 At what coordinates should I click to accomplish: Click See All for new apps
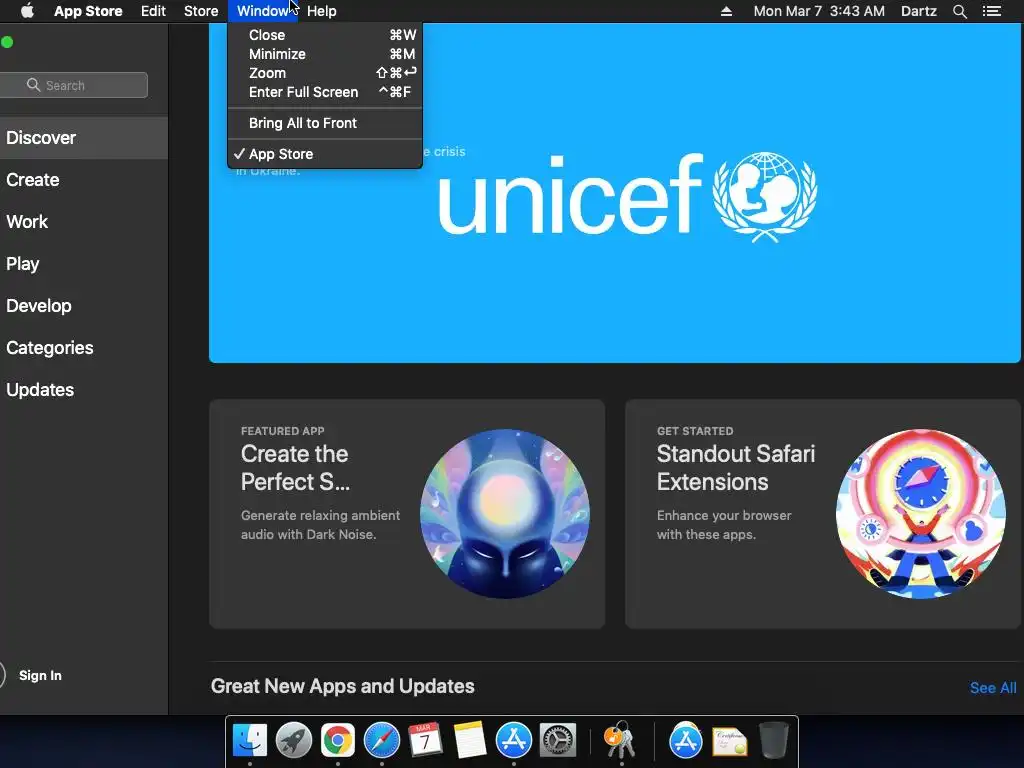(993, 688)
